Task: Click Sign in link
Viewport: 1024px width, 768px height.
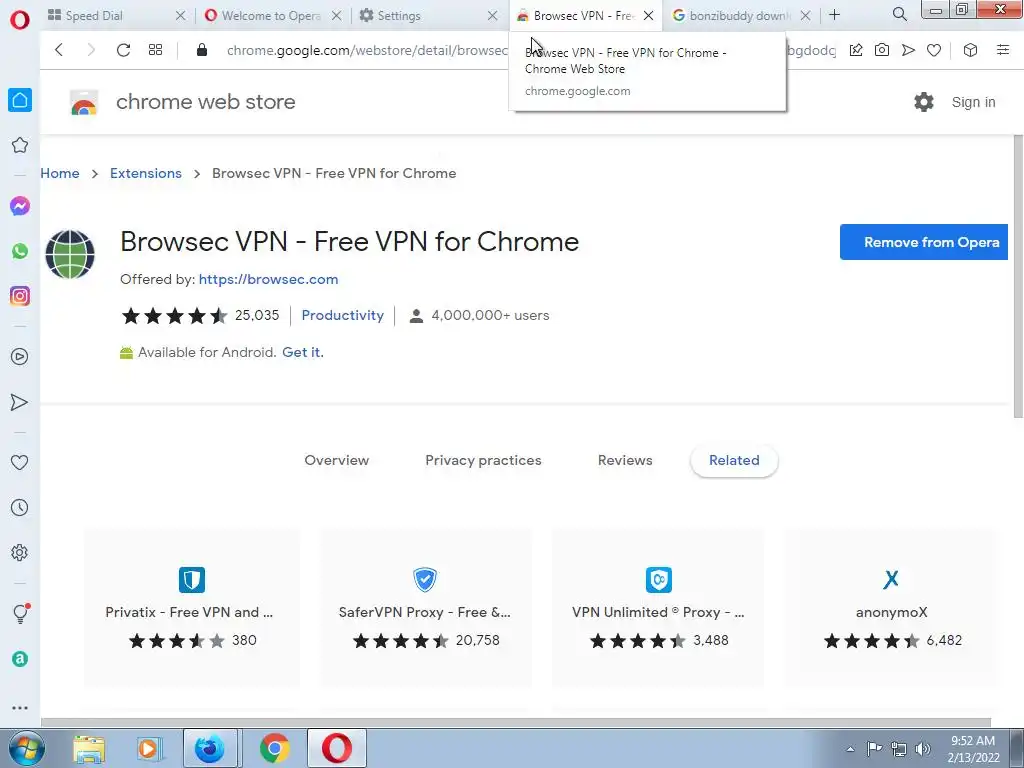Action: tap(973, 102)
